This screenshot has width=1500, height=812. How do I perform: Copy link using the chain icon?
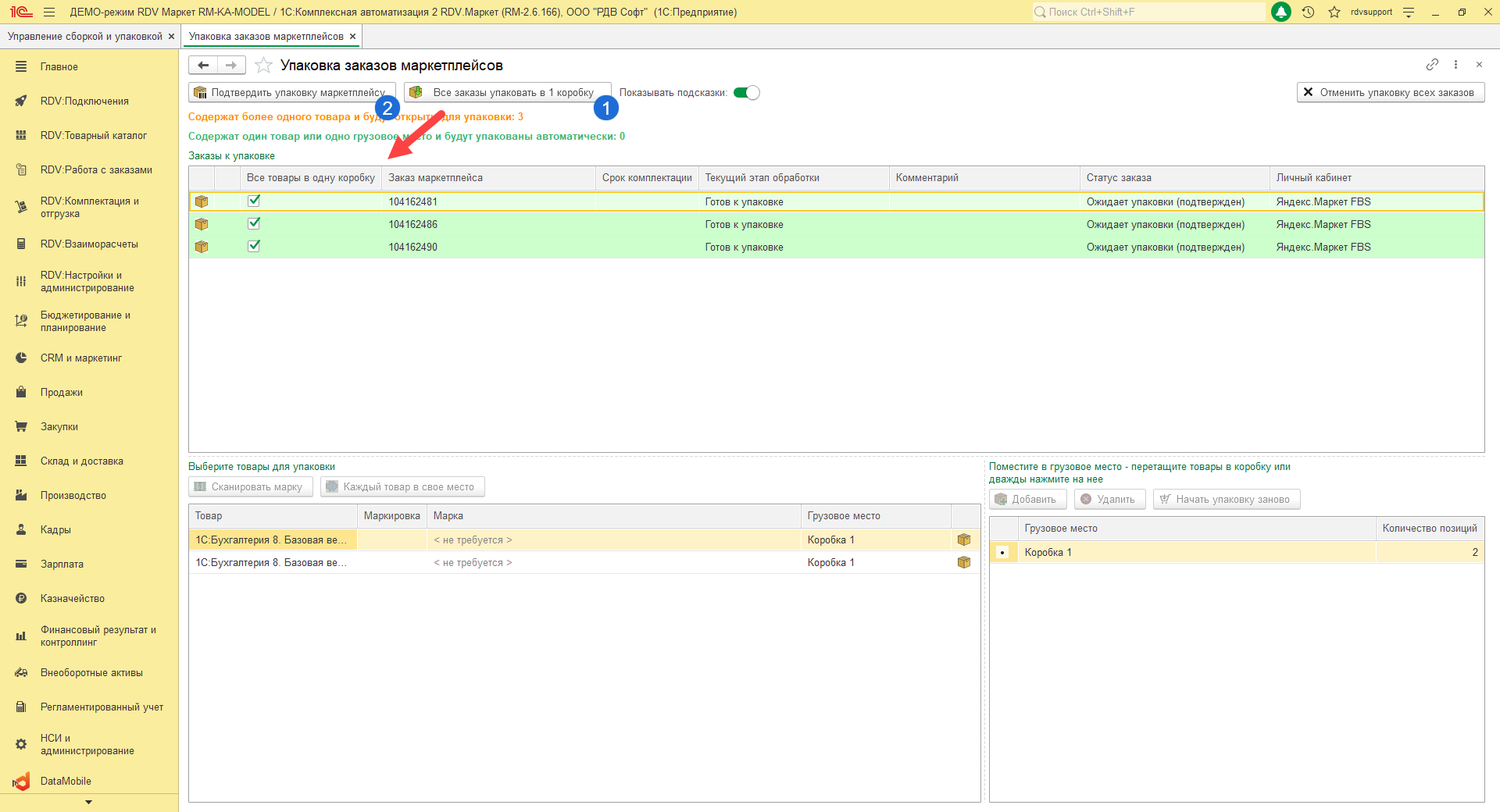[1432, 65]
